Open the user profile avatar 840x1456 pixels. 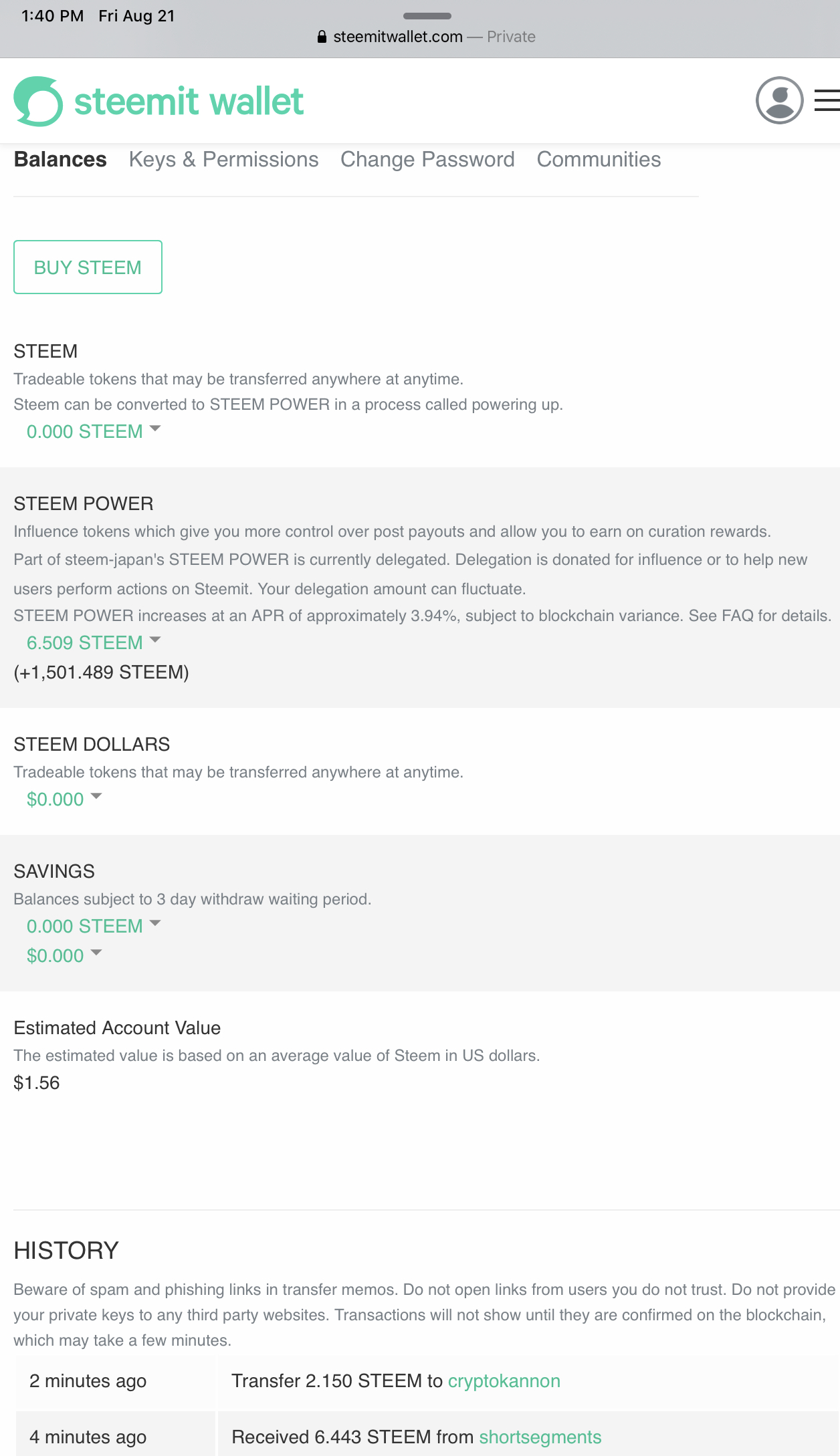(779, 101)
